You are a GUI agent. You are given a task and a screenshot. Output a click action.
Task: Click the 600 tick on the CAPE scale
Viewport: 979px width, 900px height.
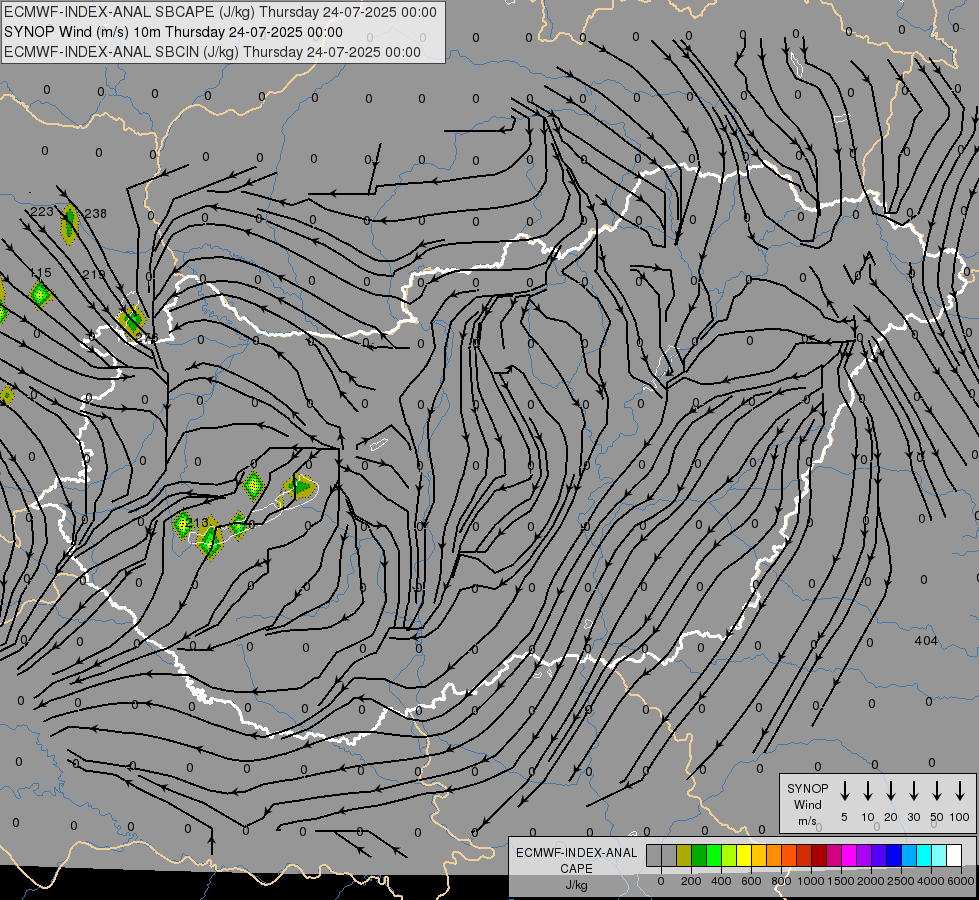[751, 881]
